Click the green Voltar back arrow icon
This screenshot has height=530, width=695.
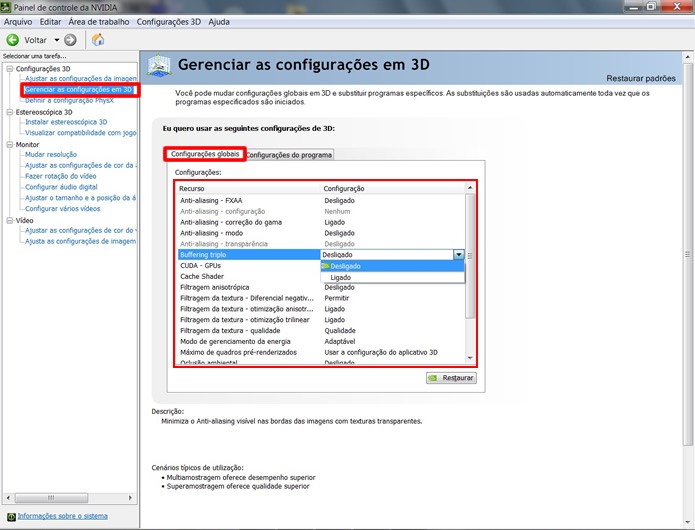point(12,40)
